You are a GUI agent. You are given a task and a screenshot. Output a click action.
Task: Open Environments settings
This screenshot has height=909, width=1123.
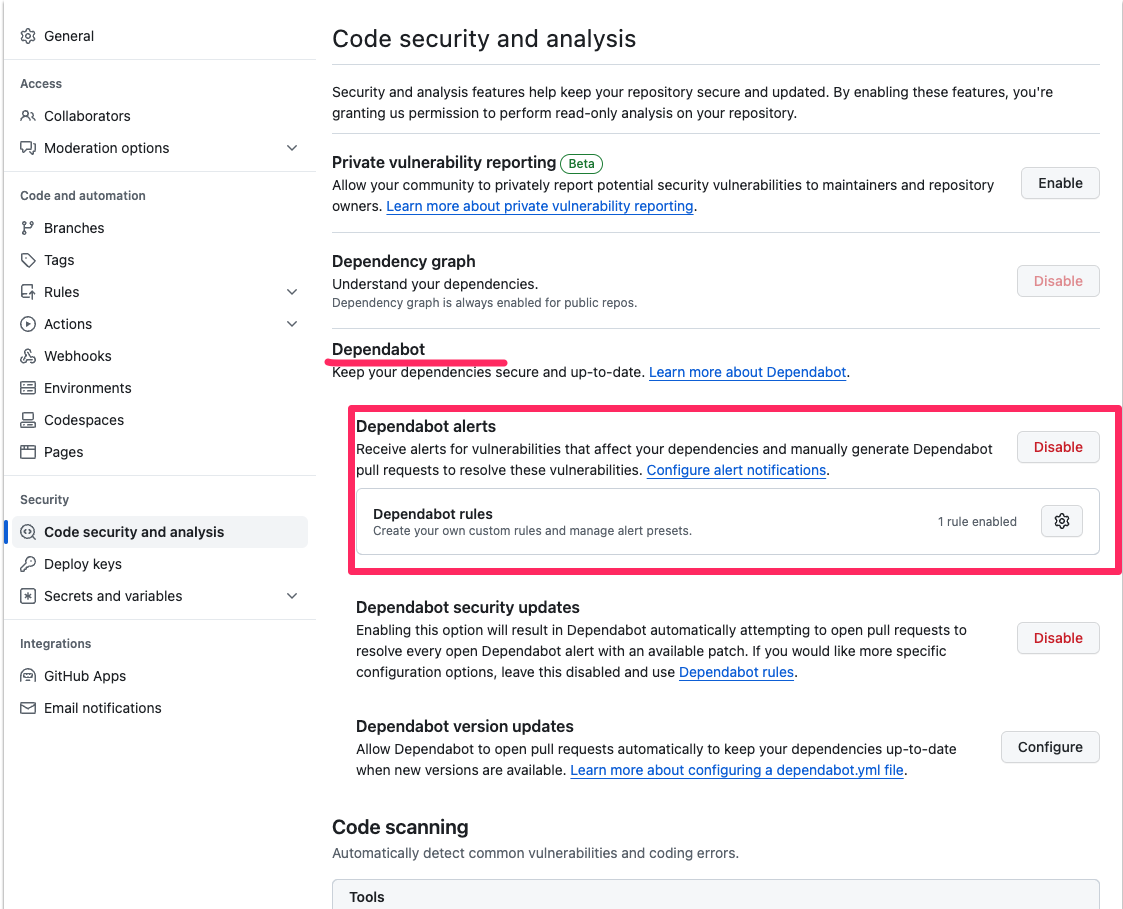point(87,388)
